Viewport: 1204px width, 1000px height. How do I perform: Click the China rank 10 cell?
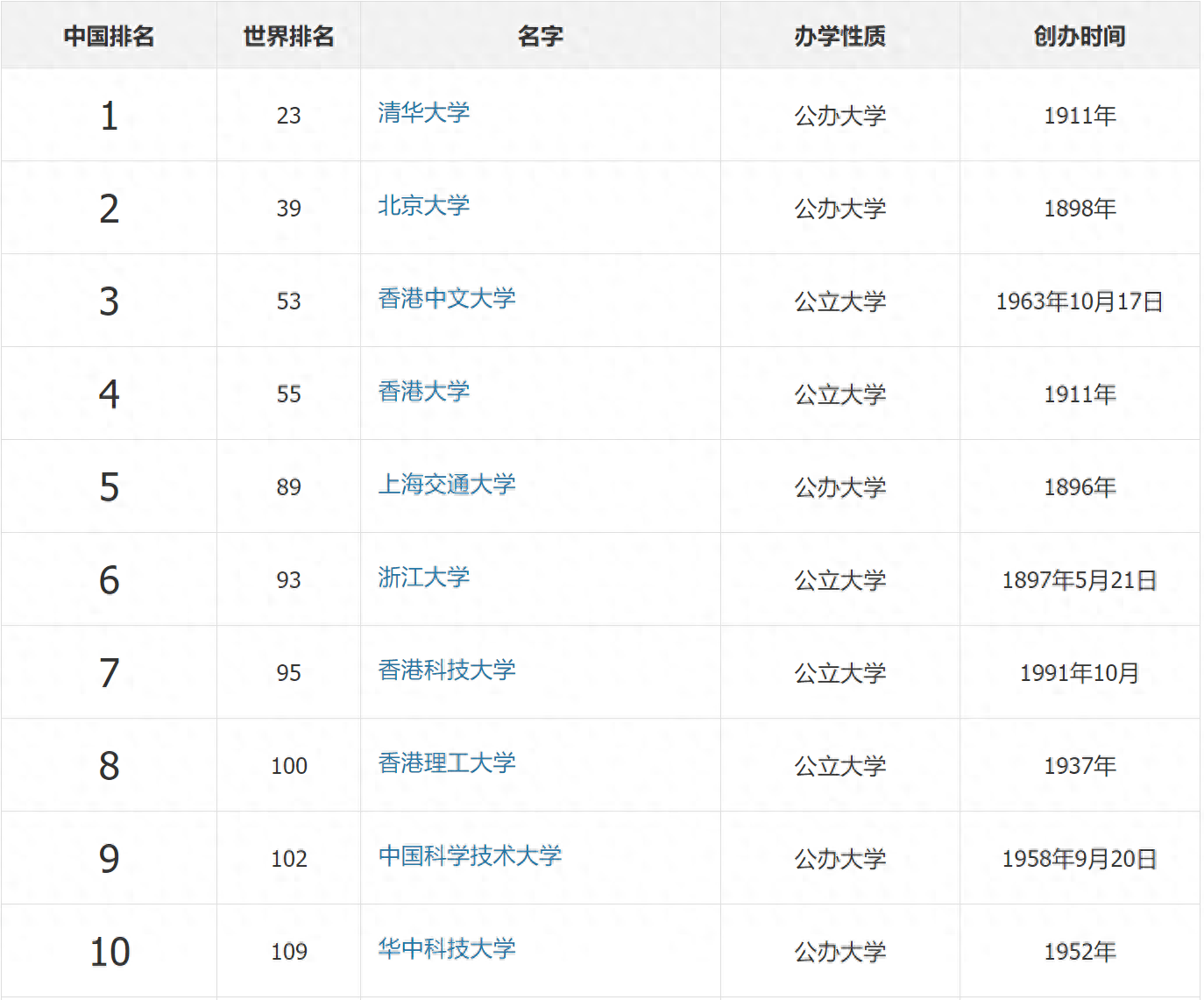tap(110, 952)
